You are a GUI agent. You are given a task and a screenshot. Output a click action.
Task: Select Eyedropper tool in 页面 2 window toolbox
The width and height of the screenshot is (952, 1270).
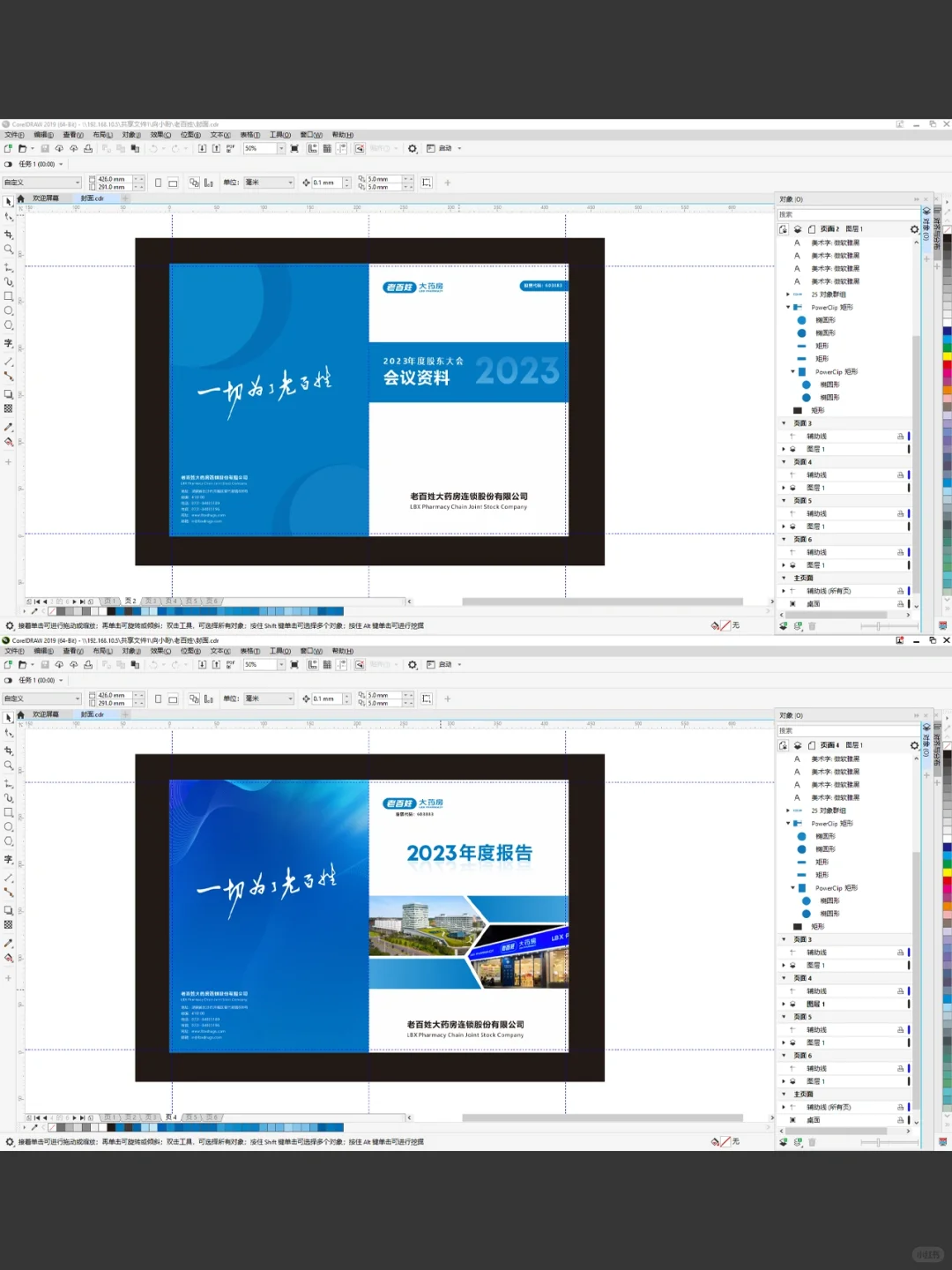[x=9, y=427]
